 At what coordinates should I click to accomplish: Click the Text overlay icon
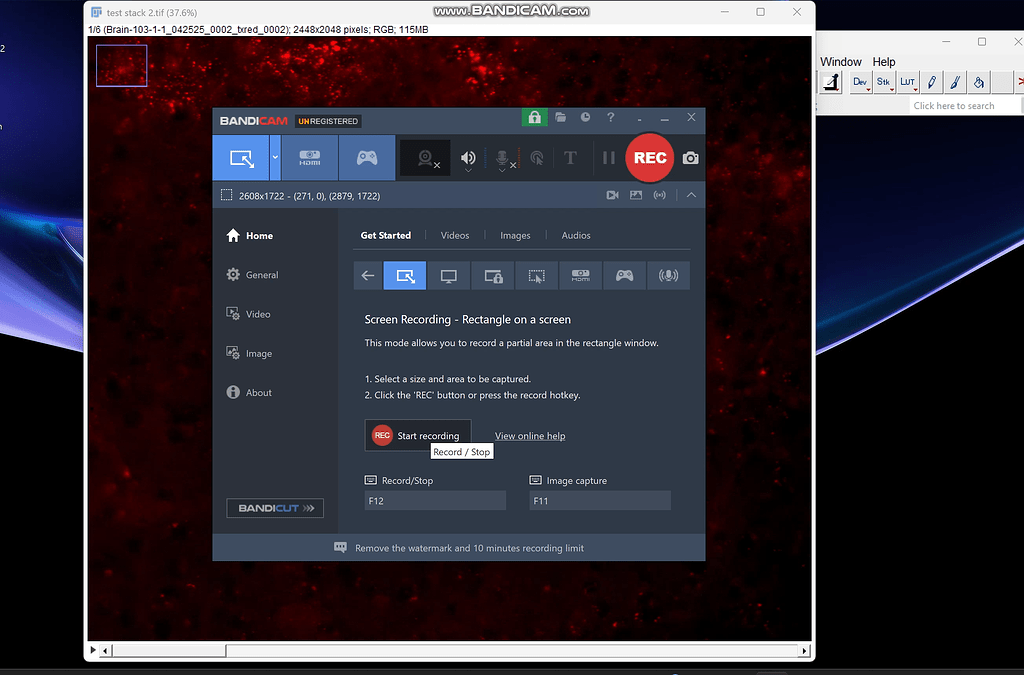(x=569, y=157)
